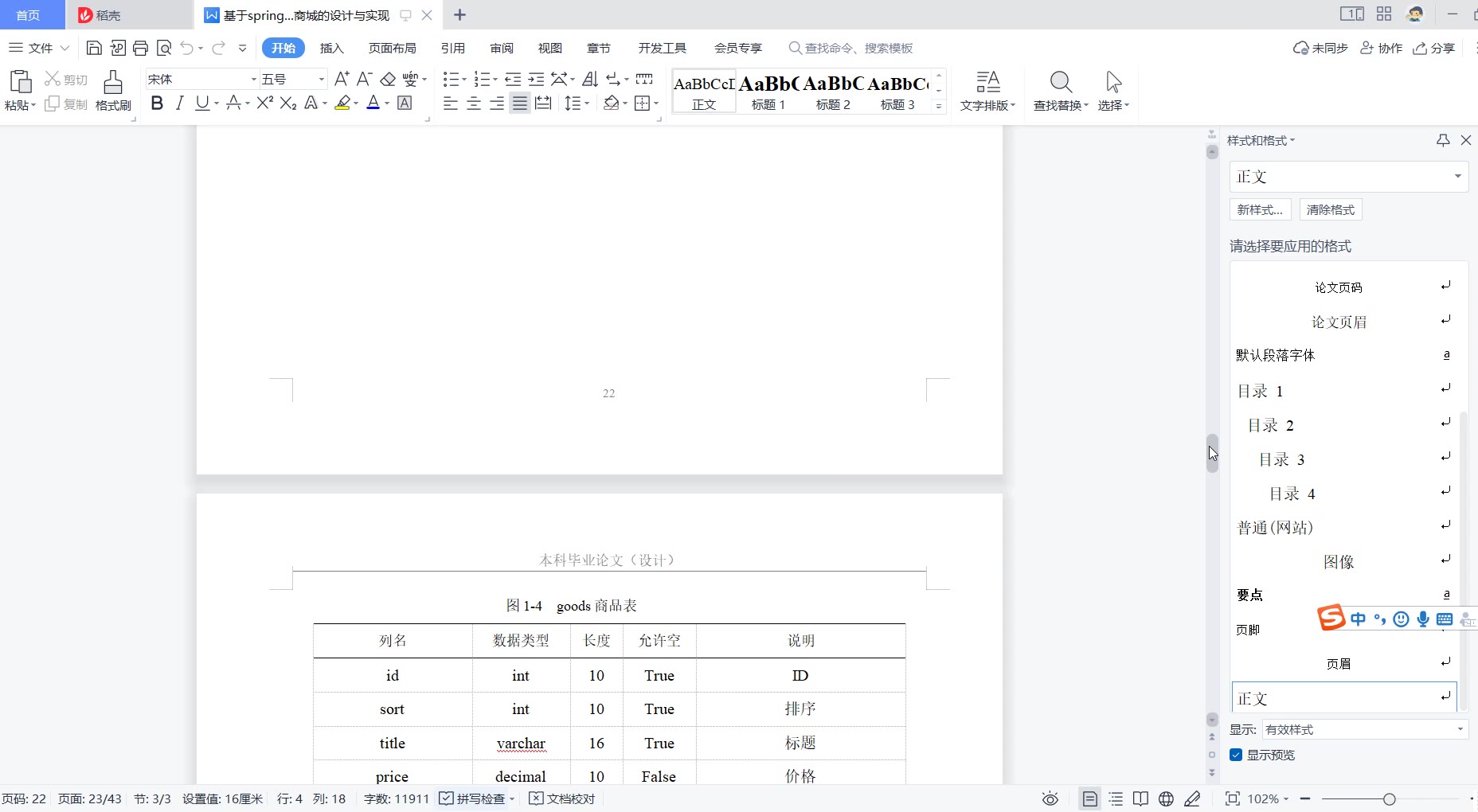This screenshot has width=1478, height=812.
Task: Uncheck the Show Preview checkbox
Action: coord(1236,755)
